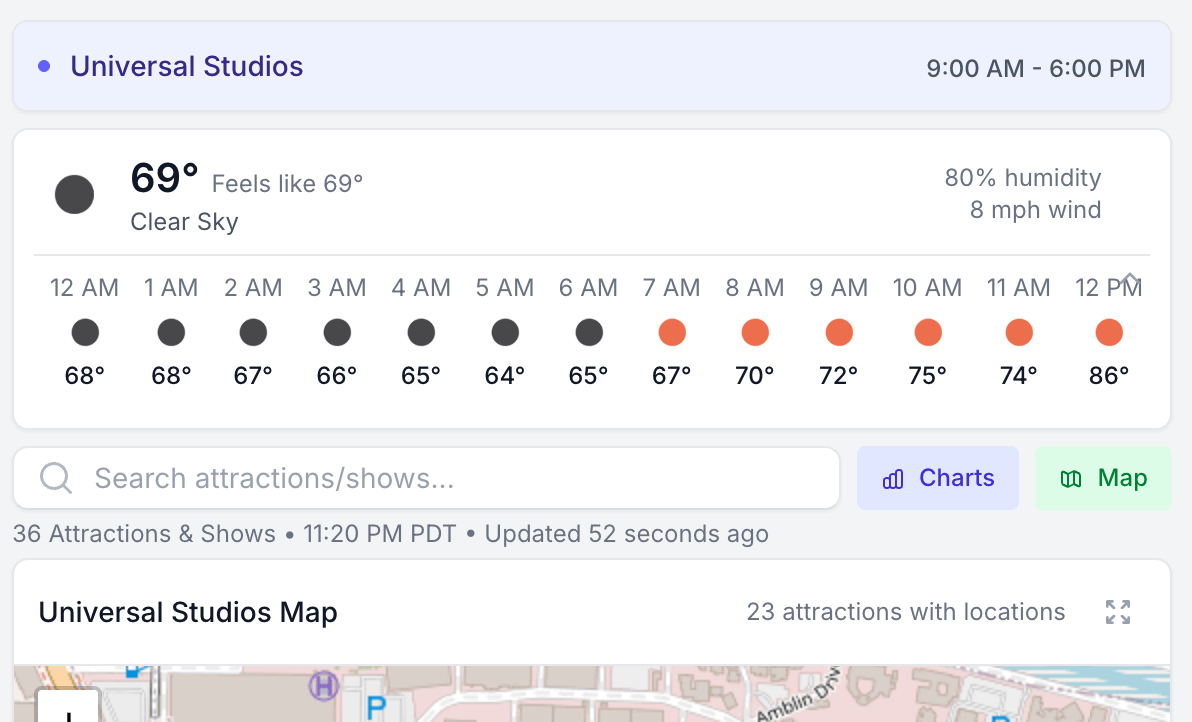Click the map icon in Map button
The width and height of the screenshot is (1192, 722).
tap(1071, 479)
